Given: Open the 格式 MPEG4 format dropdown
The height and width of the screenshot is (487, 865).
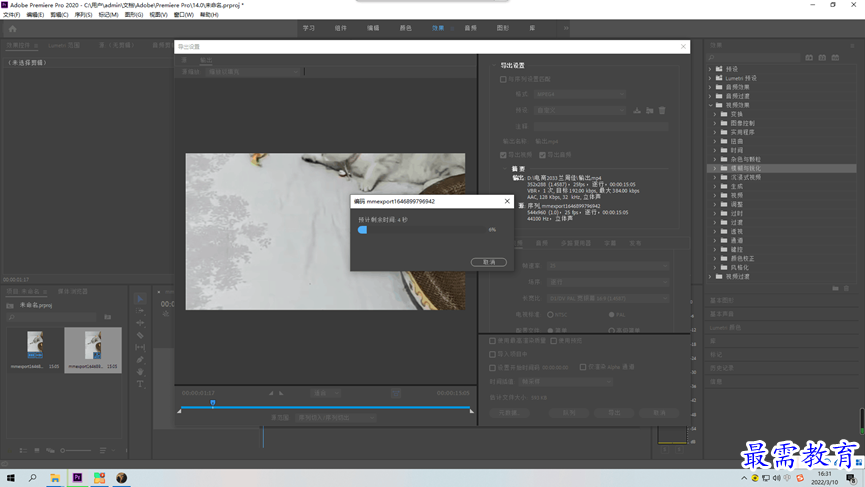Looking at the screenshot, I should click(580, 94).
